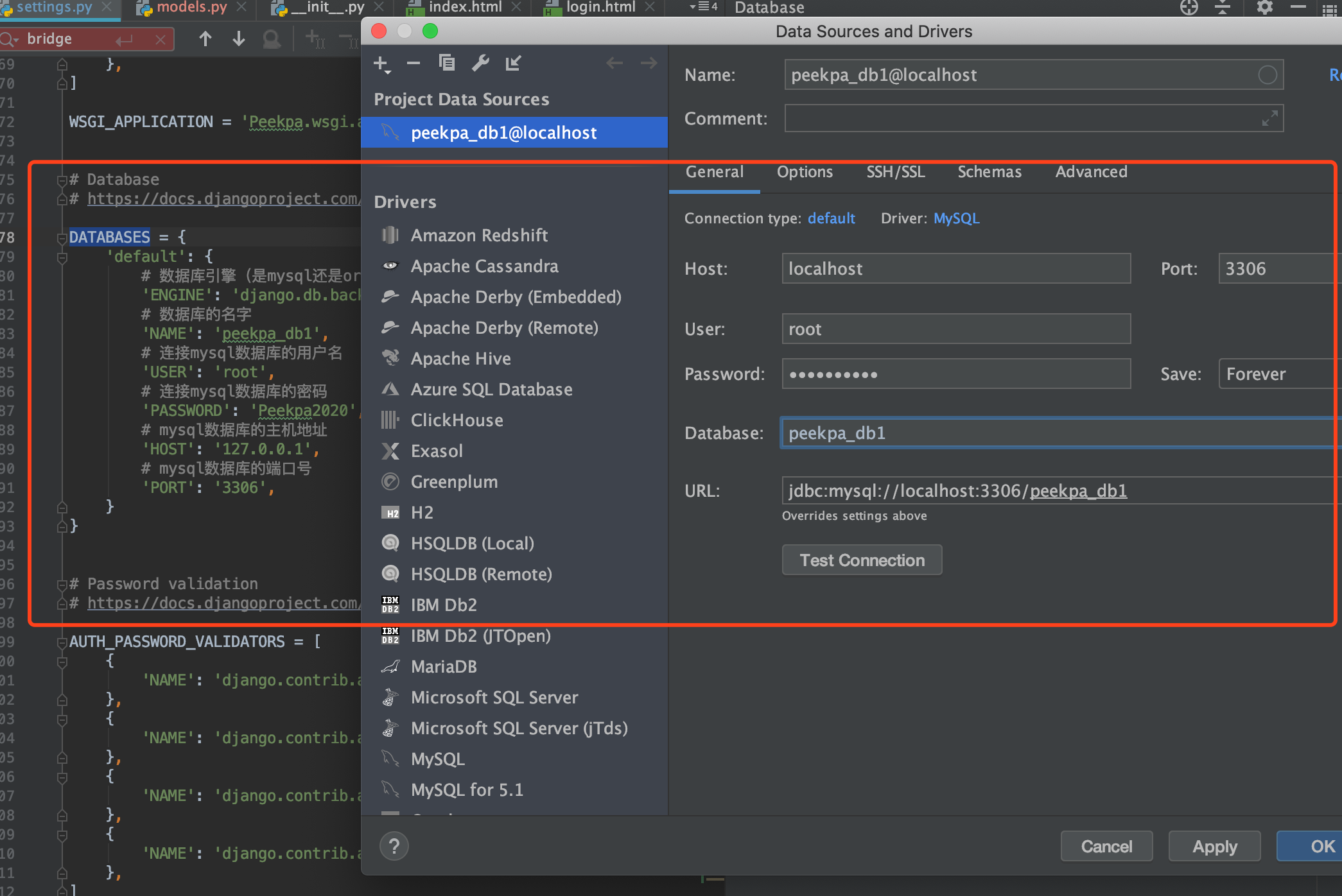Jump to previous search occurrence arrow
The height and width of the screenshot is (896, 1342).
point(205,39)
